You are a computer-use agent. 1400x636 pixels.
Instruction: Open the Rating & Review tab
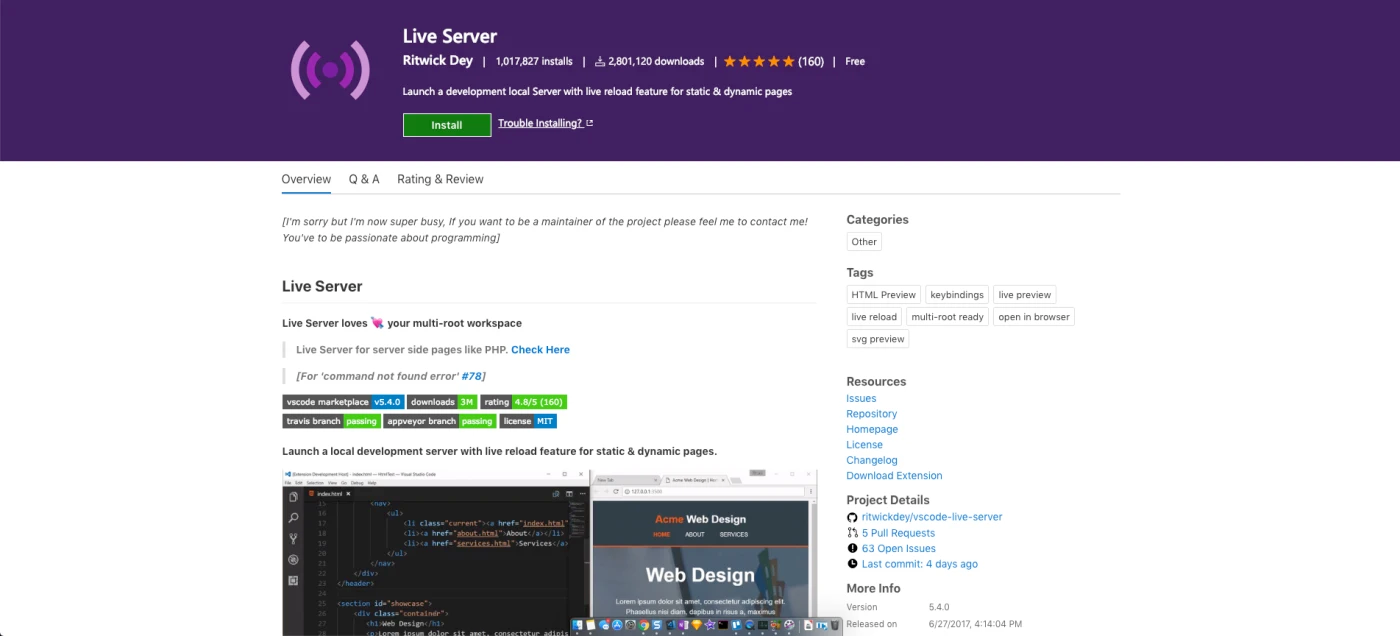440,180
